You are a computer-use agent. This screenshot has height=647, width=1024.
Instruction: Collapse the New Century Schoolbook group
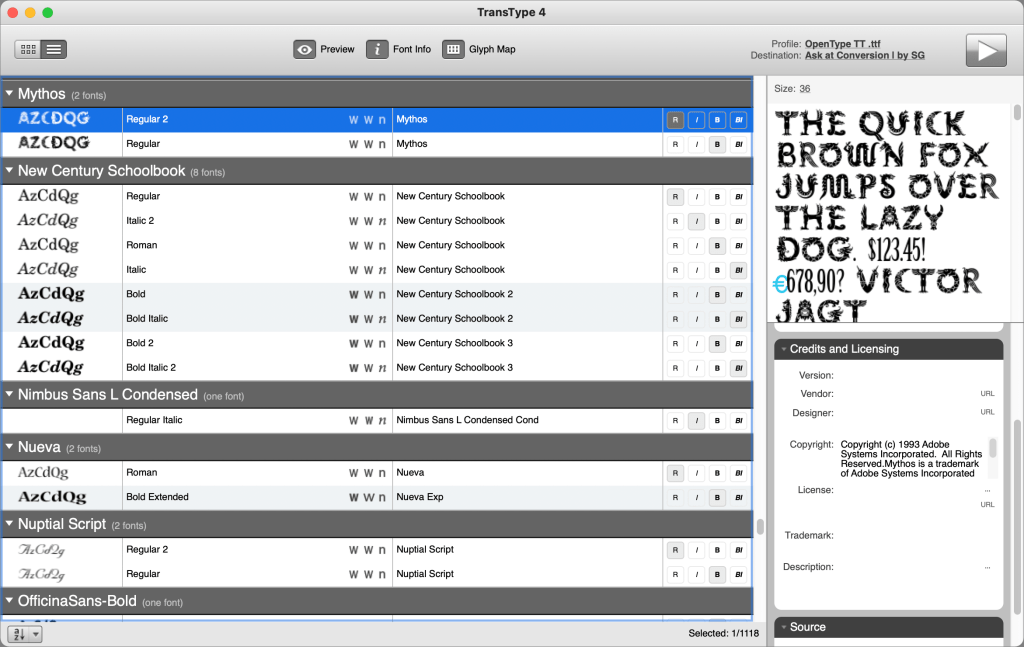(9, 170)
